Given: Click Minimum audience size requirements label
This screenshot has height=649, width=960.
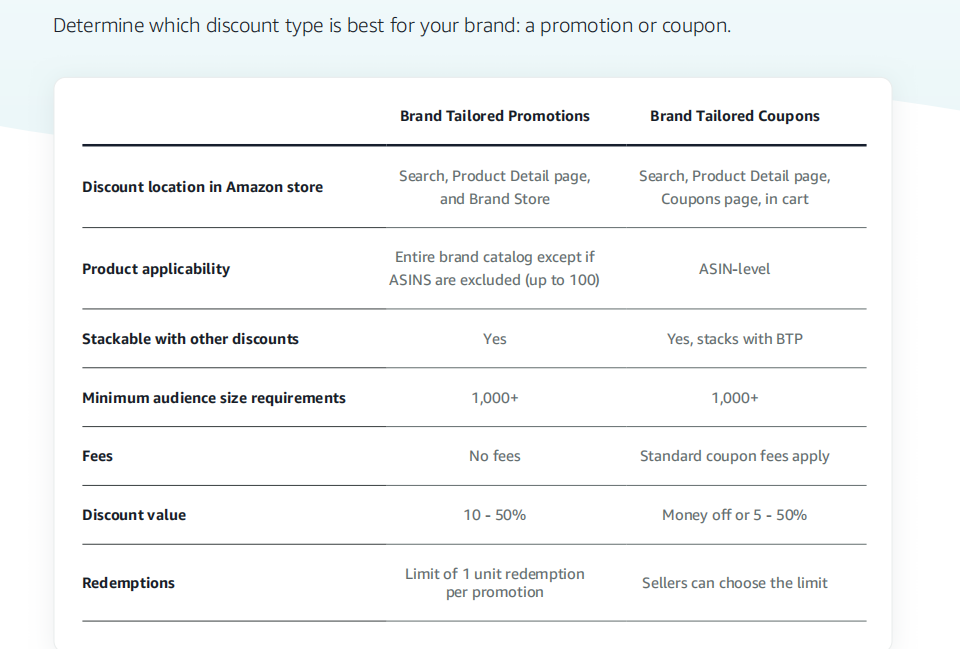Looking at the screenshot, I should tap(214, 398).
